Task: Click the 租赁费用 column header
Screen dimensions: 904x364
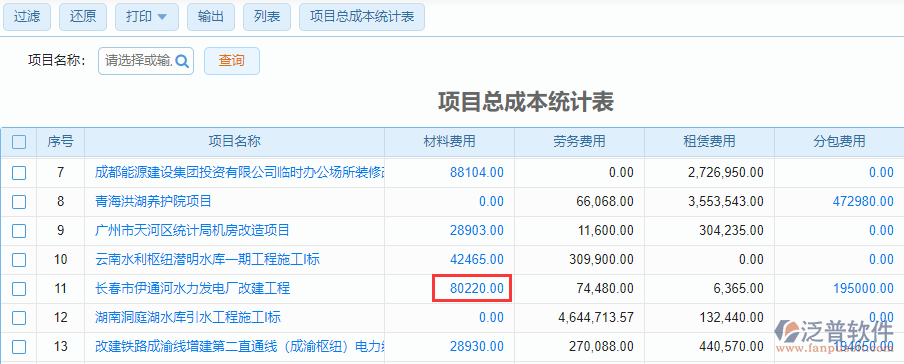Action: [709, 142]
